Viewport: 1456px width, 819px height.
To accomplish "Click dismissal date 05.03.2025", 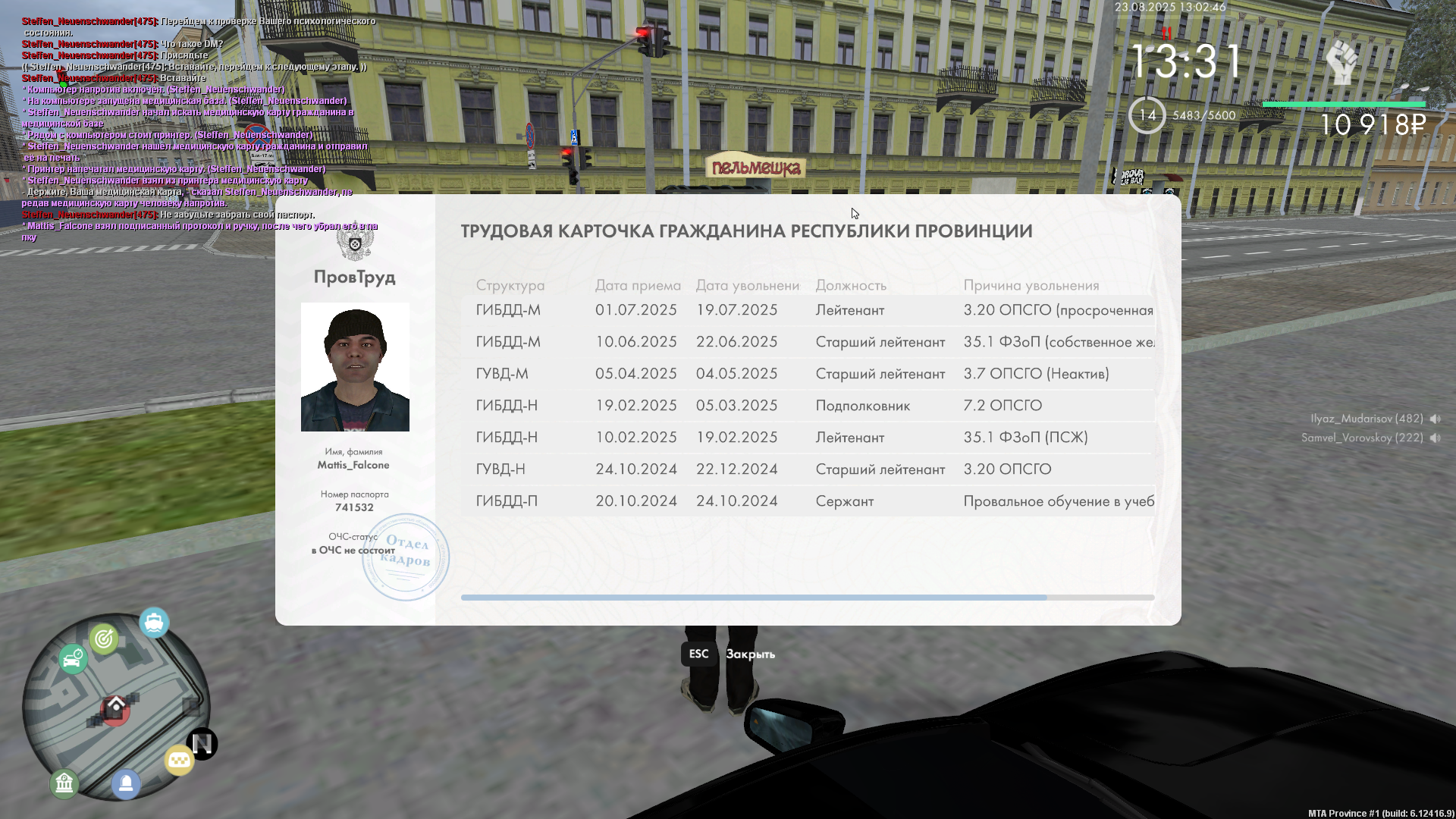I will tap(737, 406).
